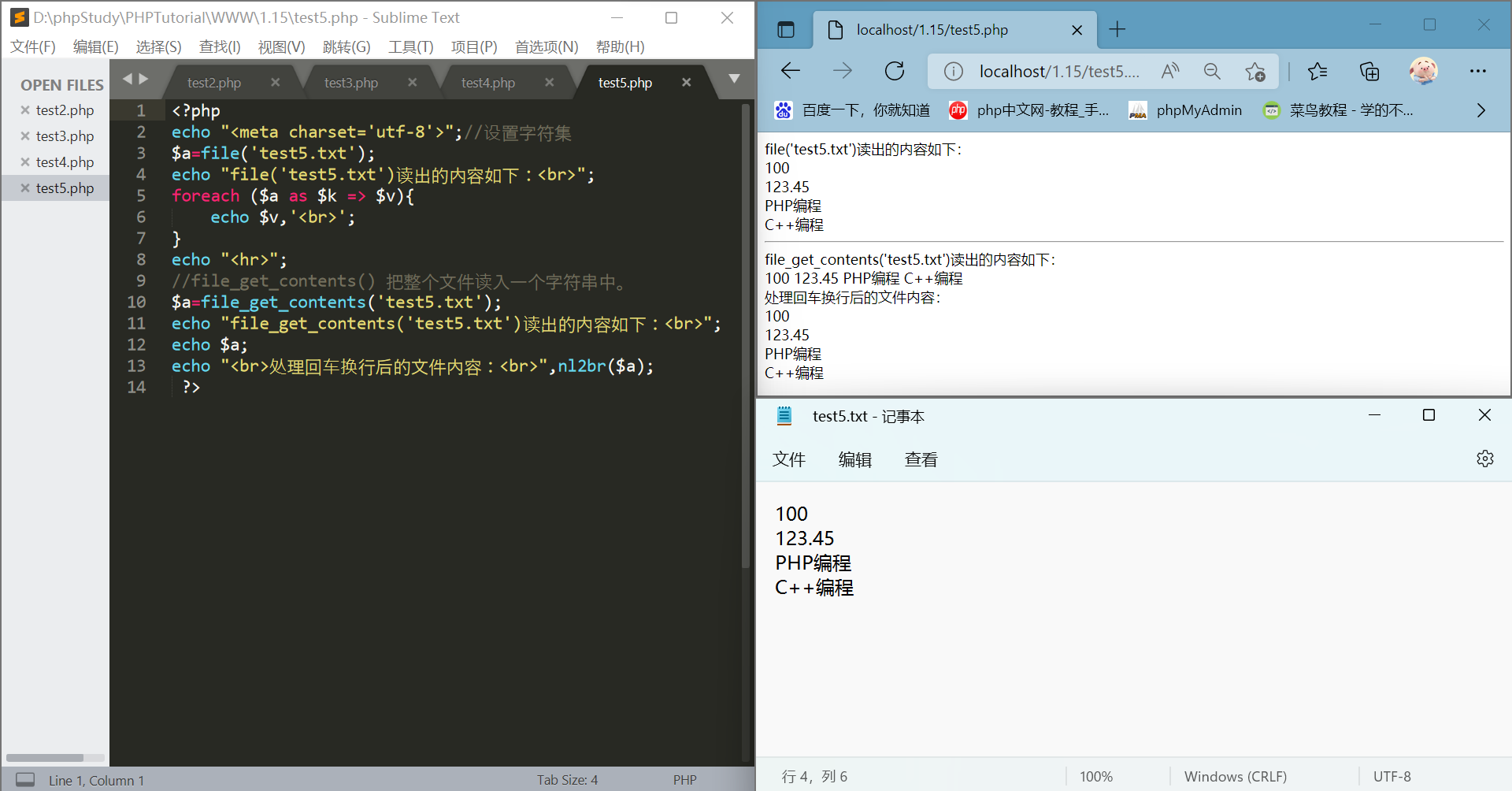This screenshot has width=1512, height=791.
Task: Change 100% zoom in Notepad status bar
Action: (1096, 777)
